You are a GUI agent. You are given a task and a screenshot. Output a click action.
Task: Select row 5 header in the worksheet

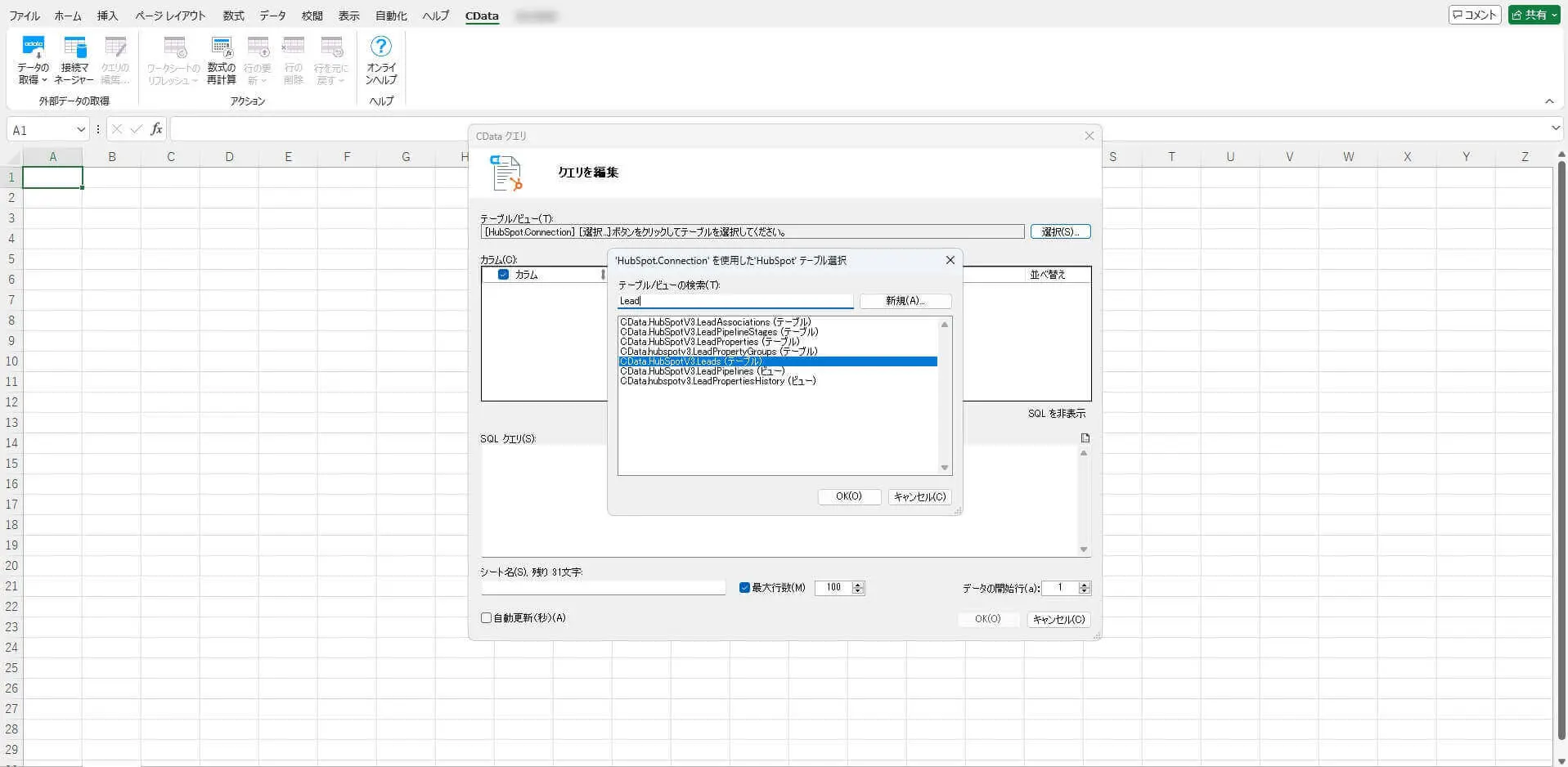tap(11, 259)
